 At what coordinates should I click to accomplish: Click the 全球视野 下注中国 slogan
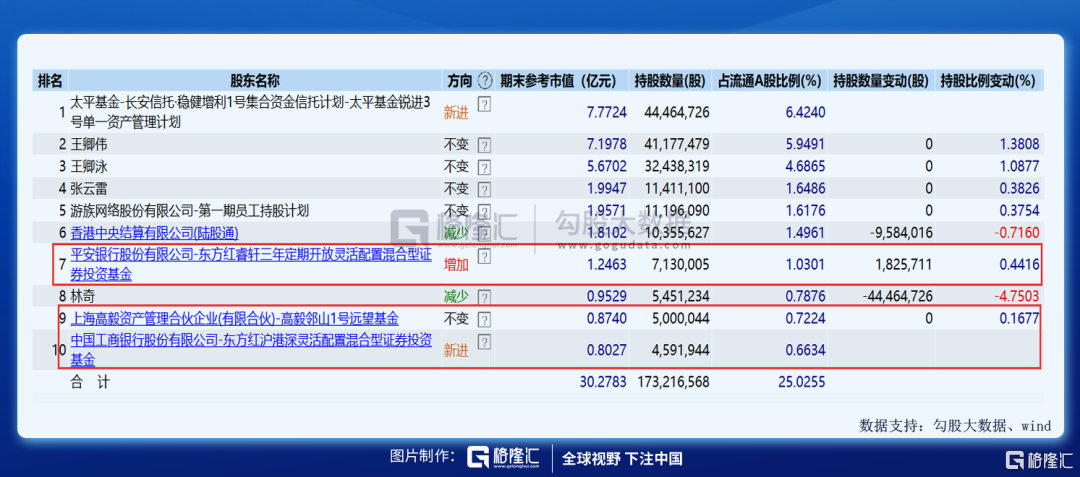[x=622, y=458]
